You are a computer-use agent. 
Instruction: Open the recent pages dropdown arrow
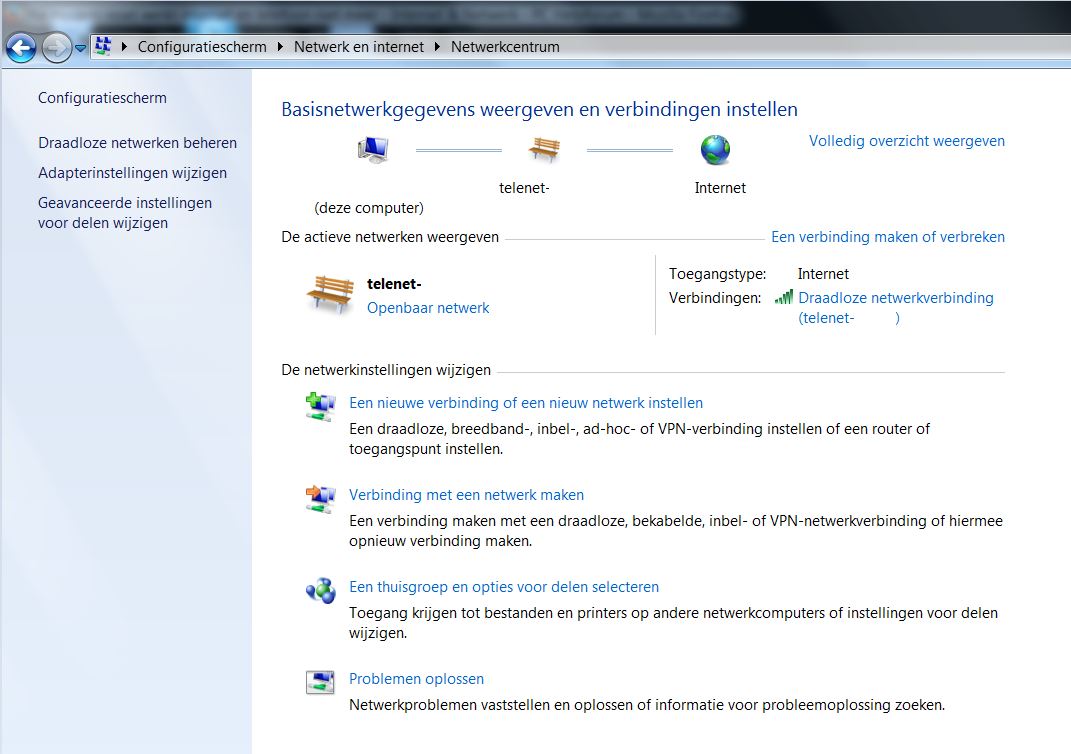[x=79, y=46]
